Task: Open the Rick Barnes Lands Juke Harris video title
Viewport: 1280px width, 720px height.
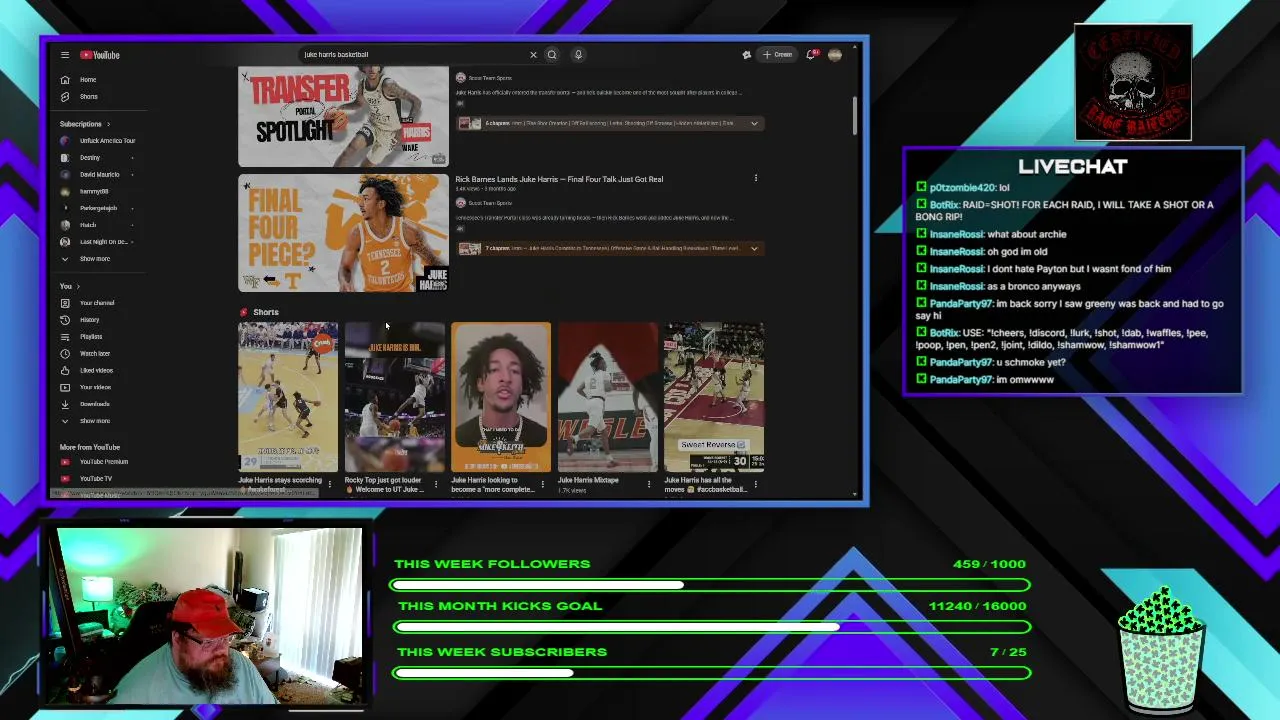Action: 559,179
